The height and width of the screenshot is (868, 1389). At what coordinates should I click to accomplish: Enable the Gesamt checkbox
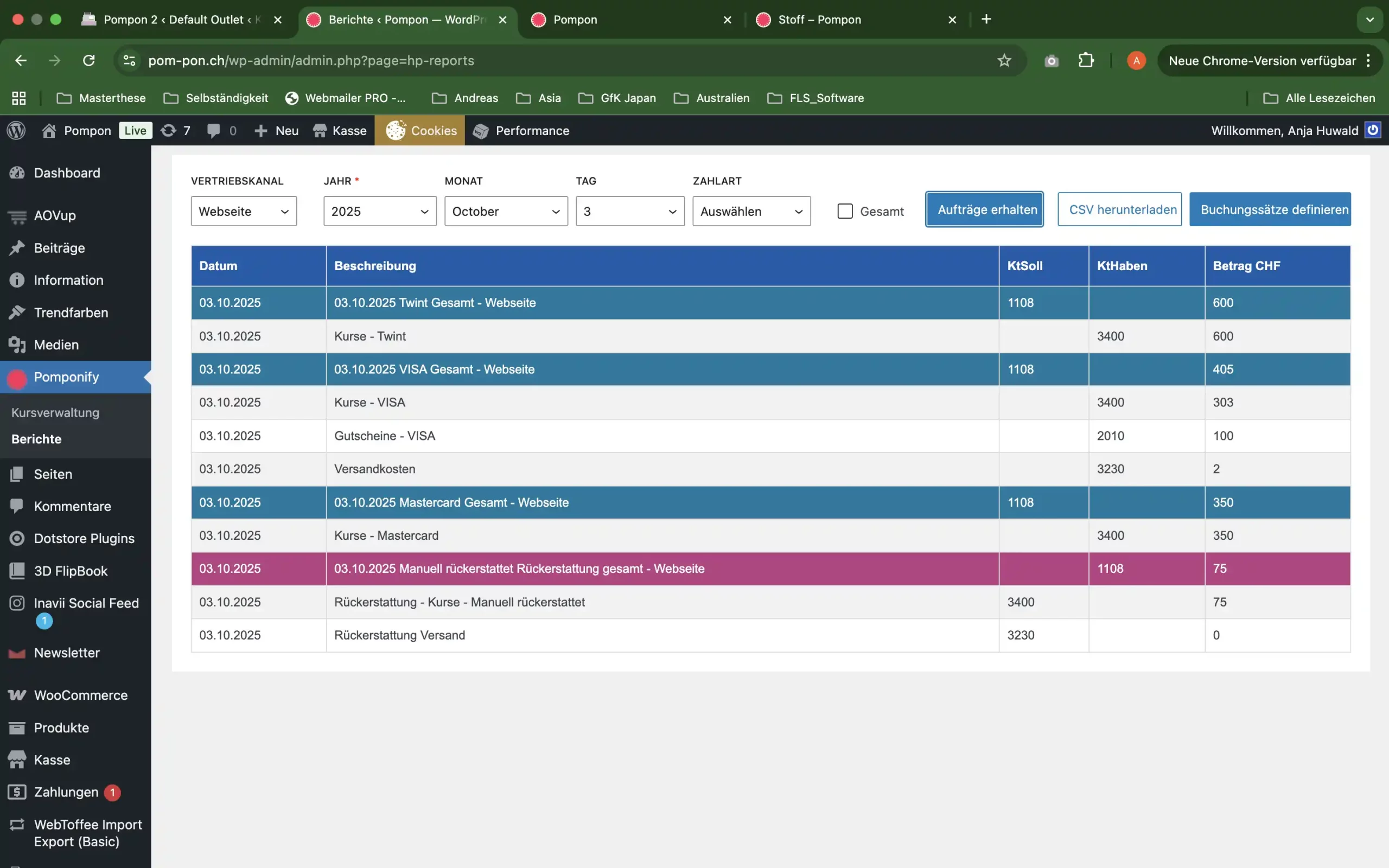pyautogui.click(x=845, y=211)
